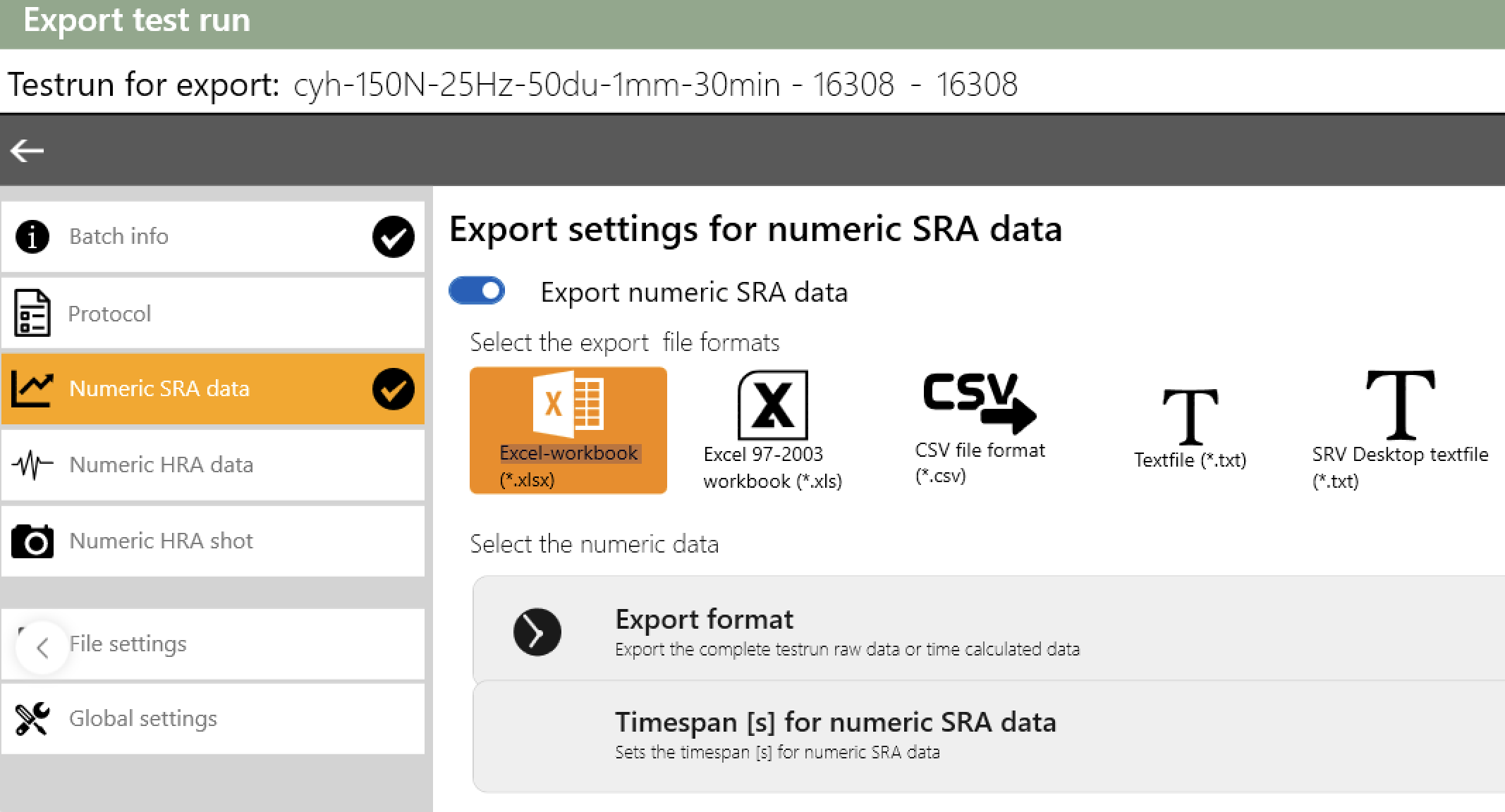The width and height of the screenshot is (1505, 812).
Task: Click the Select the numeric data heading
Action: point(595,544)
